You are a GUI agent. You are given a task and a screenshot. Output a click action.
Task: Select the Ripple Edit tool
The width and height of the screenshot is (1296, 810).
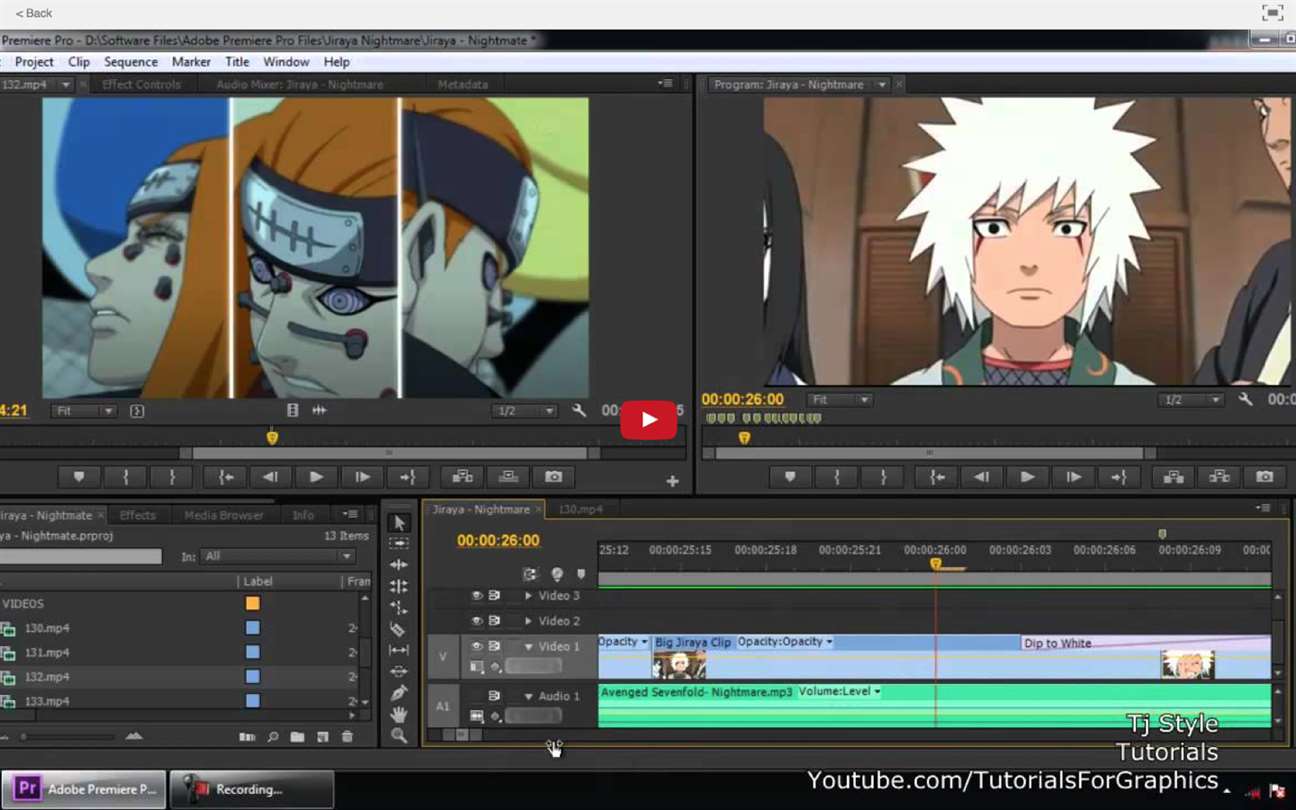pos(399,565)
